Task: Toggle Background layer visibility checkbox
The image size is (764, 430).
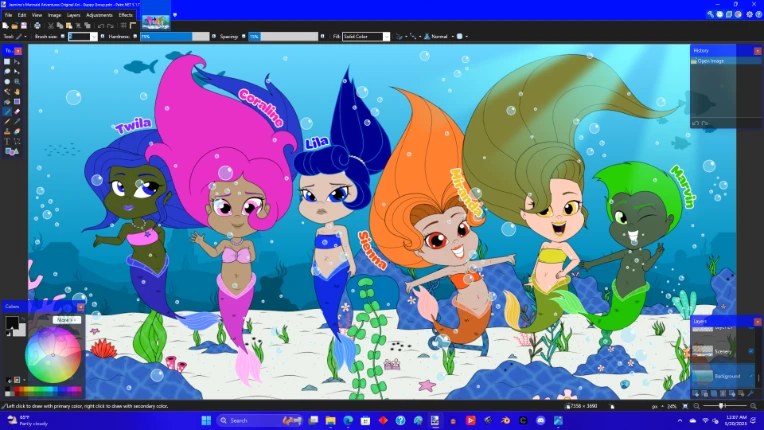Action: (751, 376)
